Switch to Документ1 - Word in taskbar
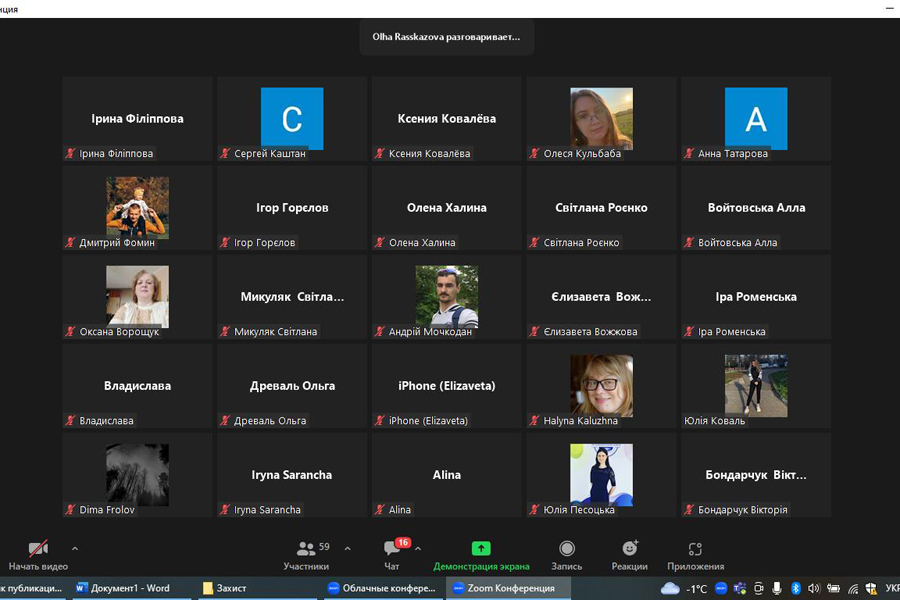900x600 pixels. [x=122, y=588]
